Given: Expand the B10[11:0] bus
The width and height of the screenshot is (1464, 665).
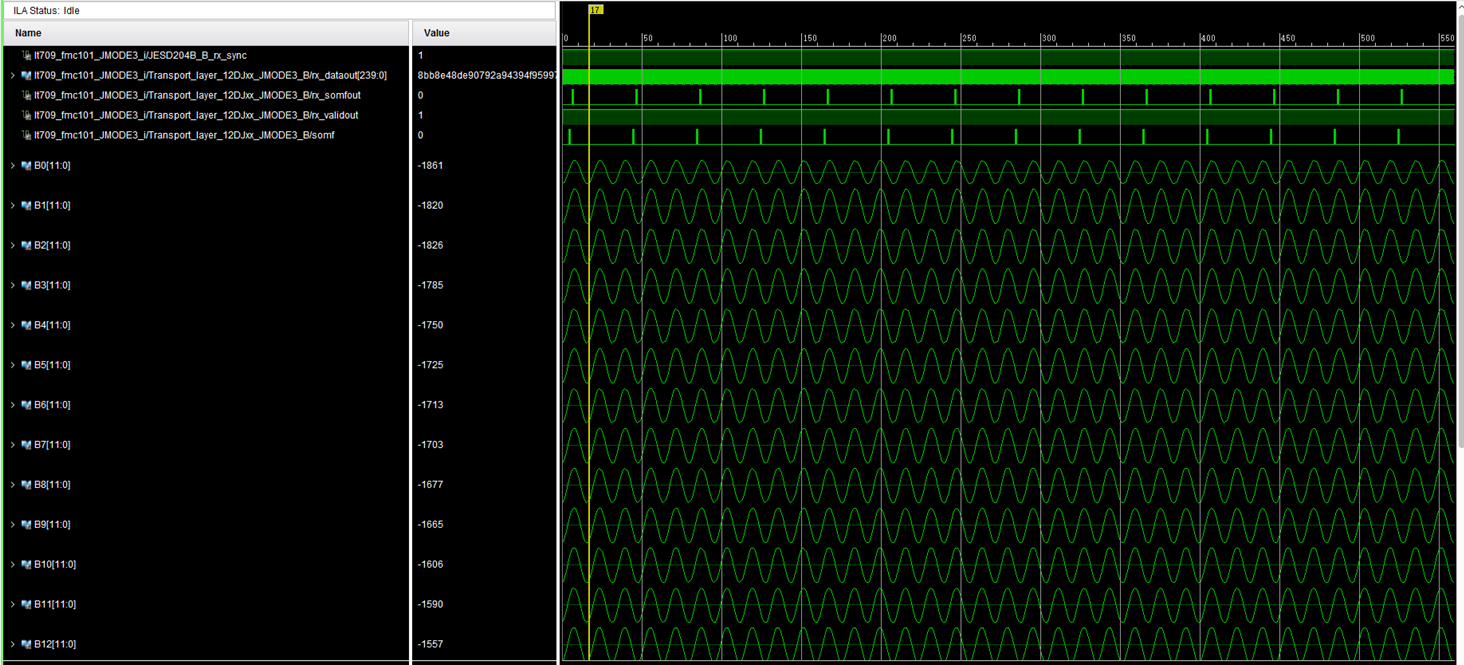Looking at the screenshot, I should (x=12, y=565).
